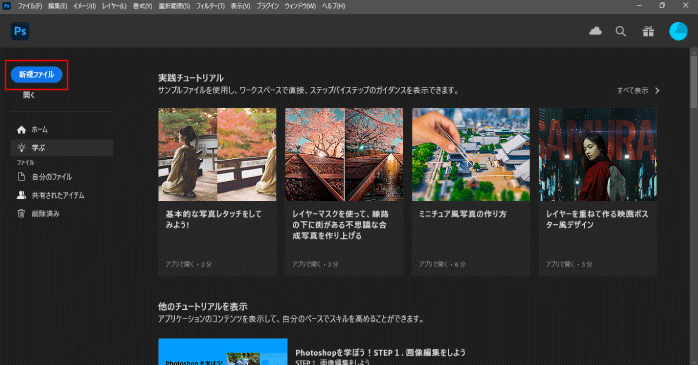
Task: Open the Creative Cloud sync status icon
Action: 595,31
